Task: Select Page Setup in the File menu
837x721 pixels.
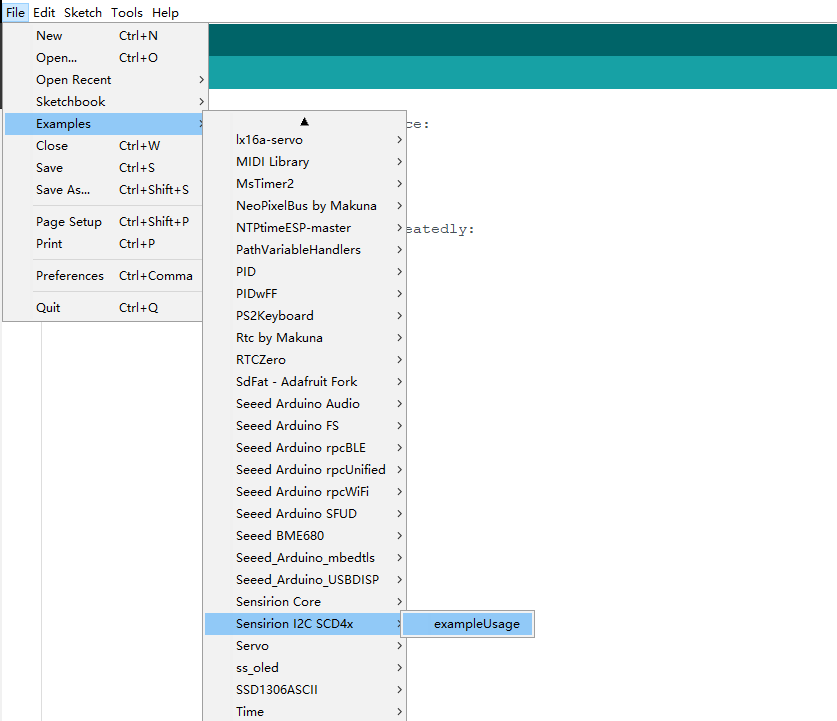Action: tap(104, 221)
